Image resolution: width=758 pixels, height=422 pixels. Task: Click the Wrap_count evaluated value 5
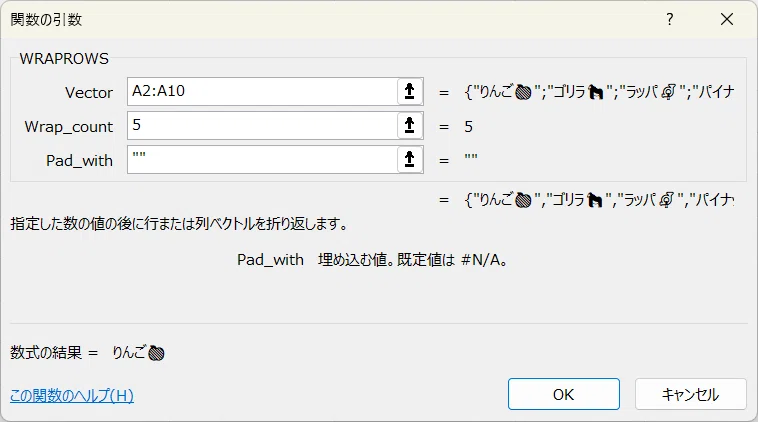click(468, 127)
